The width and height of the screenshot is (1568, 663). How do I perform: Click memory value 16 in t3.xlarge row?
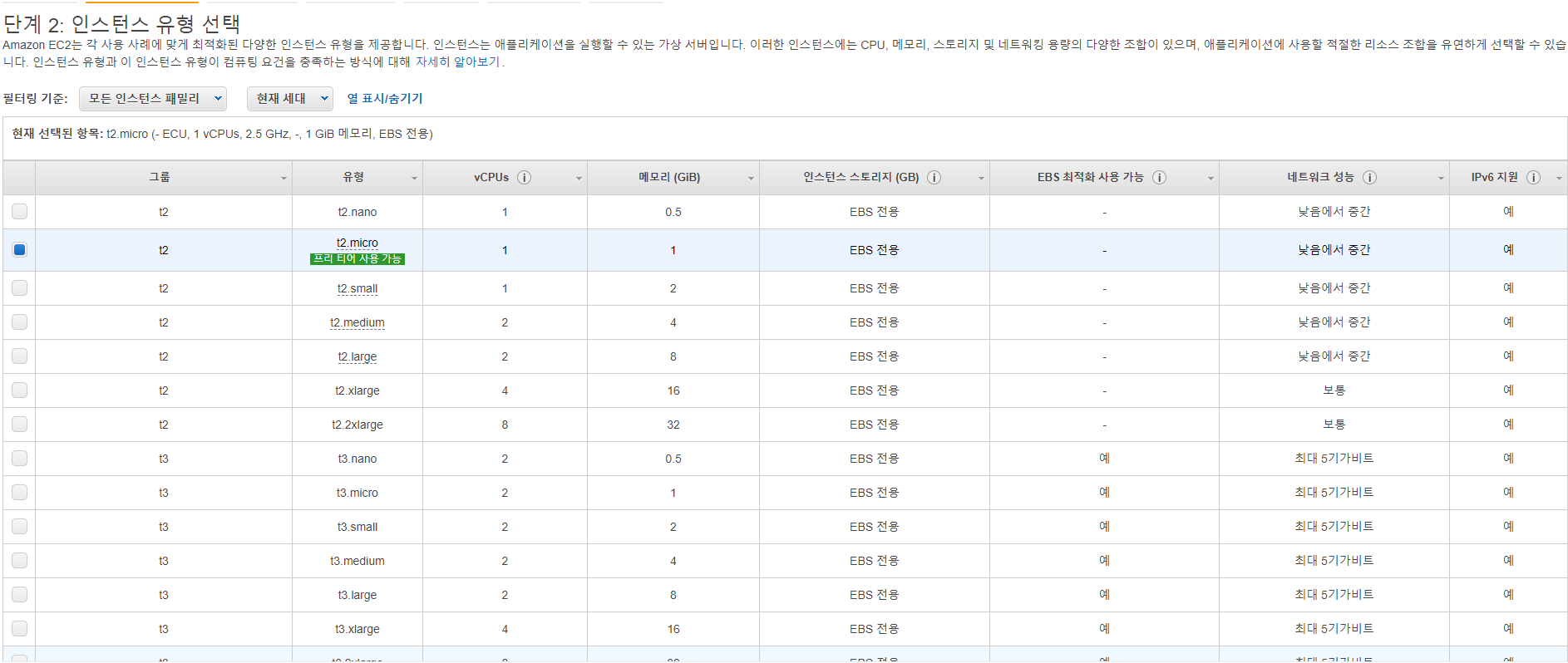click(673, 629)
